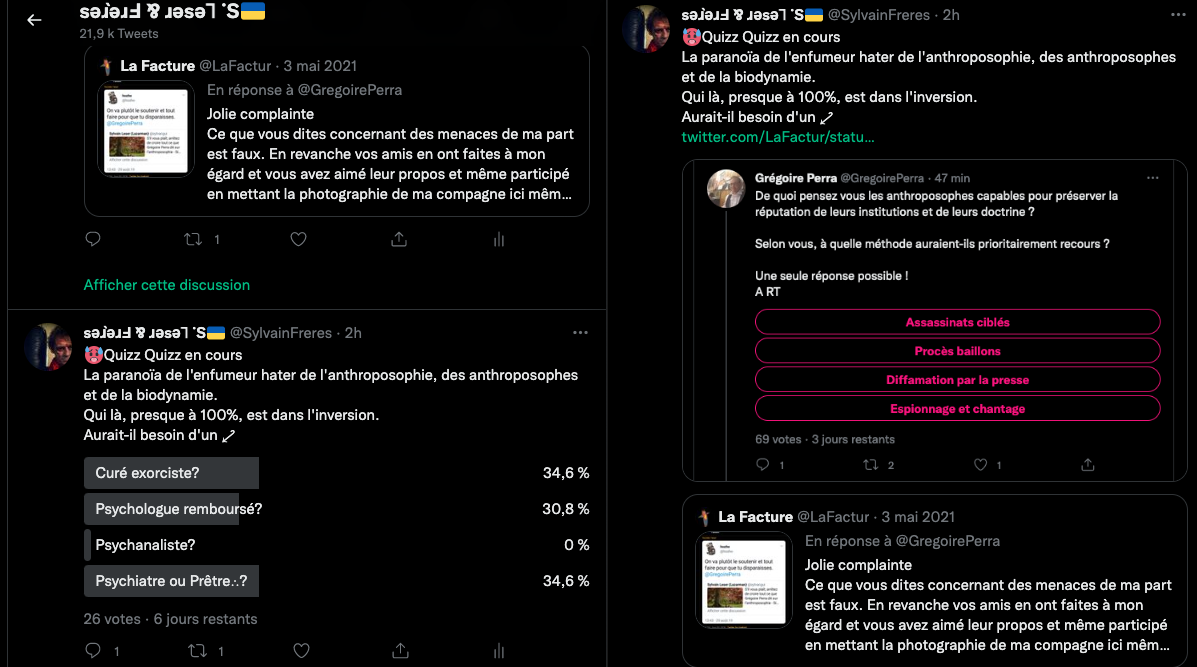Click the 'Curé exorciste?' poll result bar

171,473
